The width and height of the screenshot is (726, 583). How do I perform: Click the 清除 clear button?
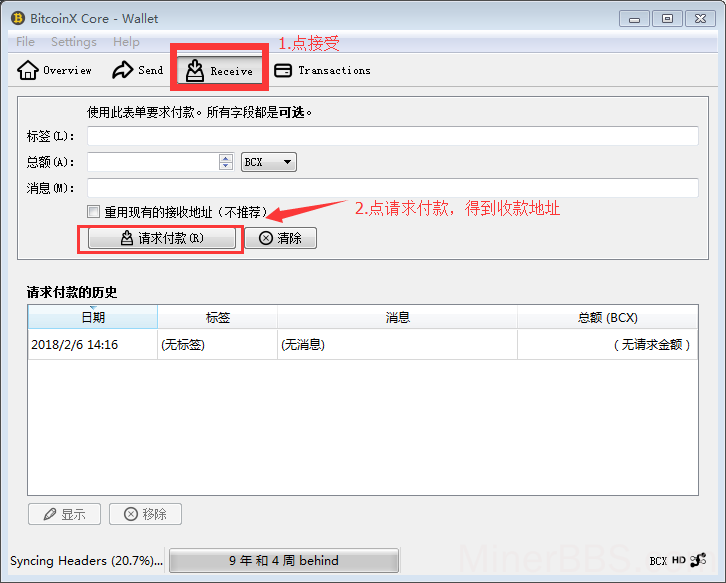pos(281,238)
